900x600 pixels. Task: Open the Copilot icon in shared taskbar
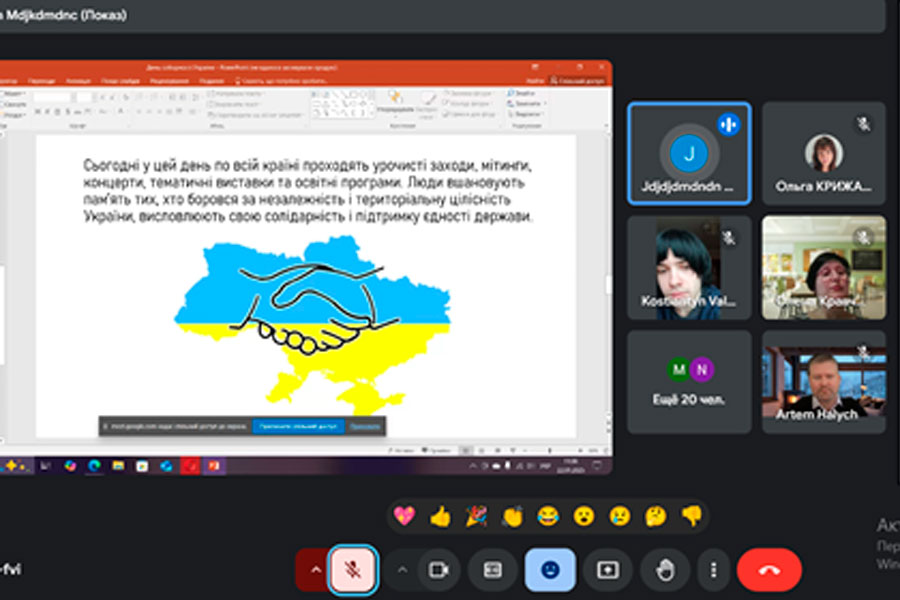coord(70,466)
